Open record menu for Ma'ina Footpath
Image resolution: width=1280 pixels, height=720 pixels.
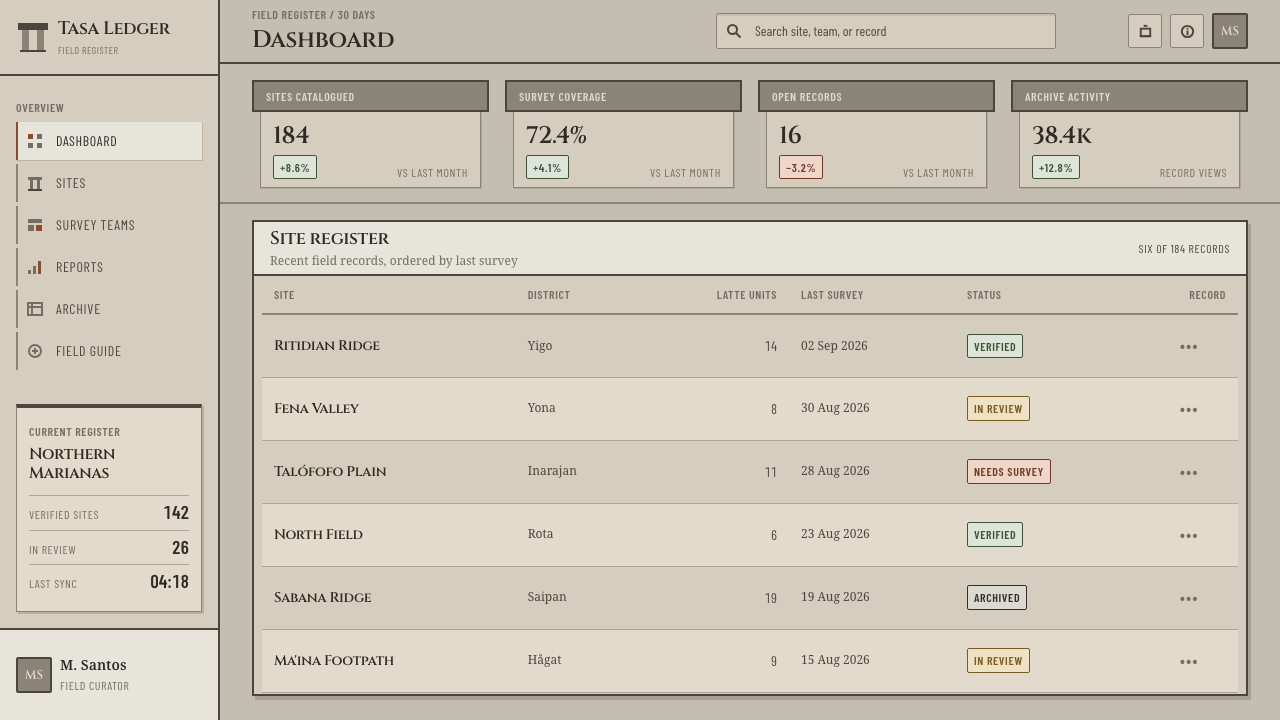coord(1188,662)
